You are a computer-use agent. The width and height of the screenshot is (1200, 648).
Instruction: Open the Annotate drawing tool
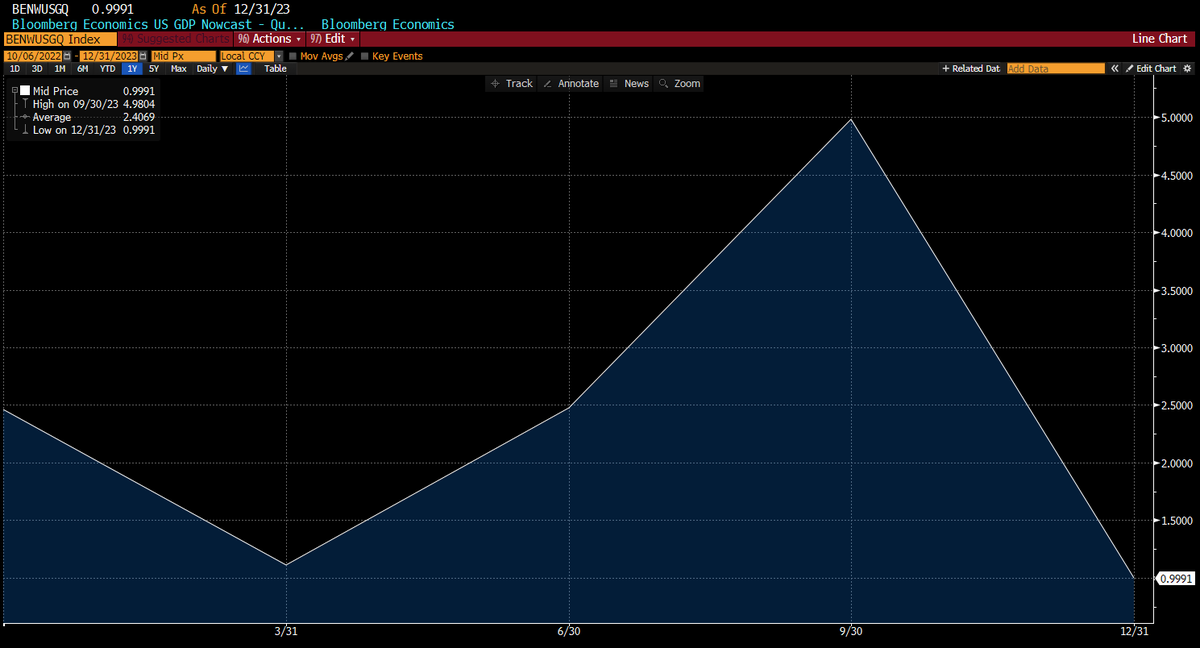click(571, 84)
